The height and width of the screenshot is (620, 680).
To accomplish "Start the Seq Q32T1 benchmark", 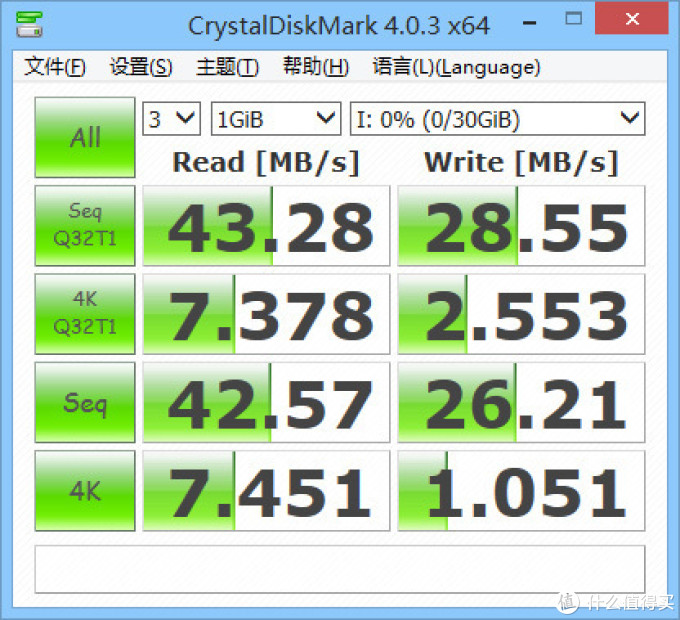I will (85, 225).
